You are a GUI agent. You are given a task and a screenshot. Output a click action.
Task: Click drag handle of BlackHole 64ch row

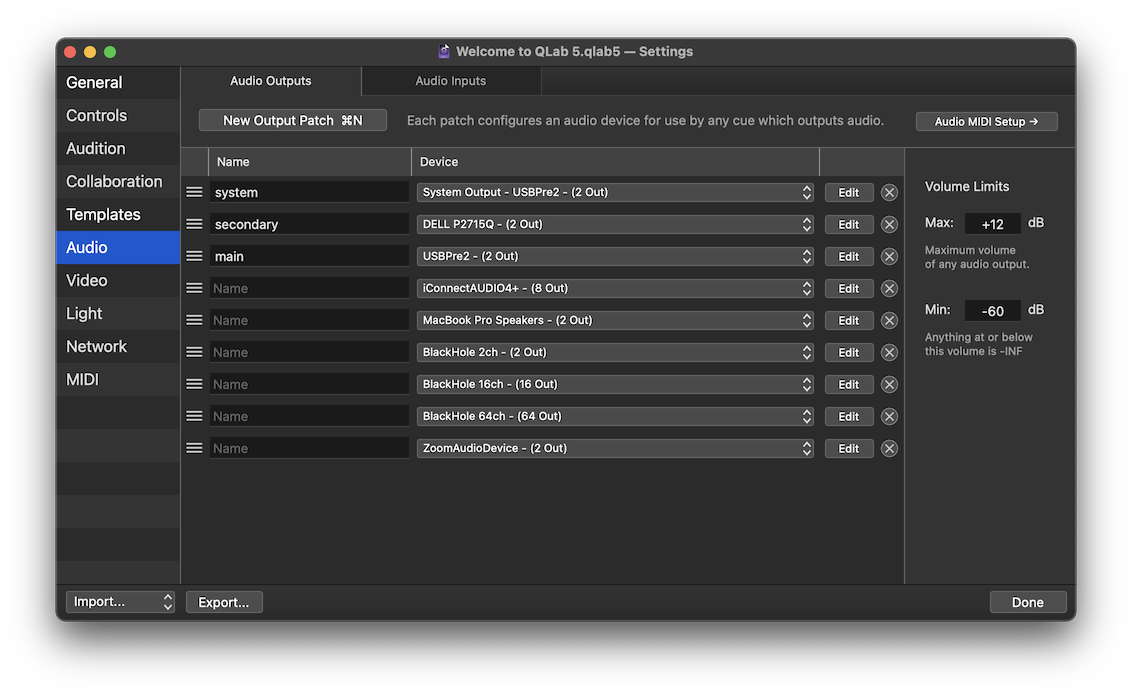194,416
